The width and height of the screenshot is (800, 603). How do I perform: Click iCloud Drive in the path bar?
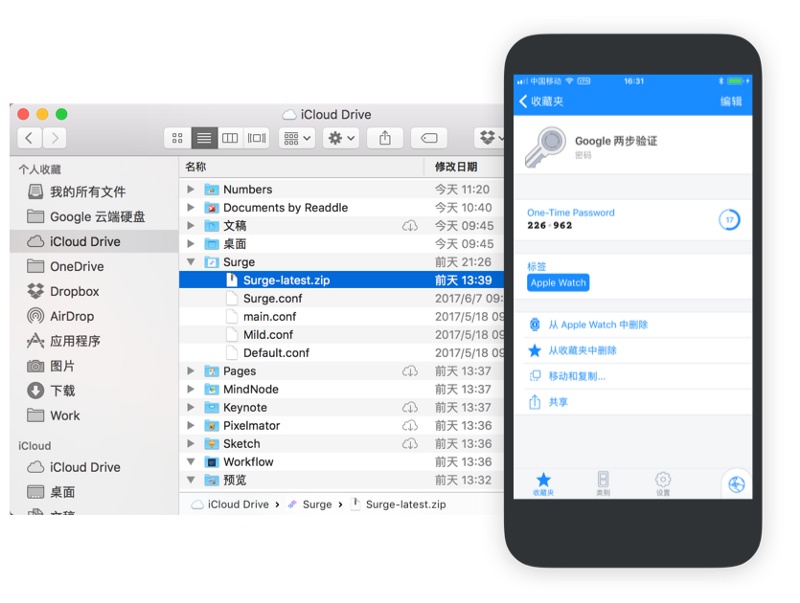[231, 505]
